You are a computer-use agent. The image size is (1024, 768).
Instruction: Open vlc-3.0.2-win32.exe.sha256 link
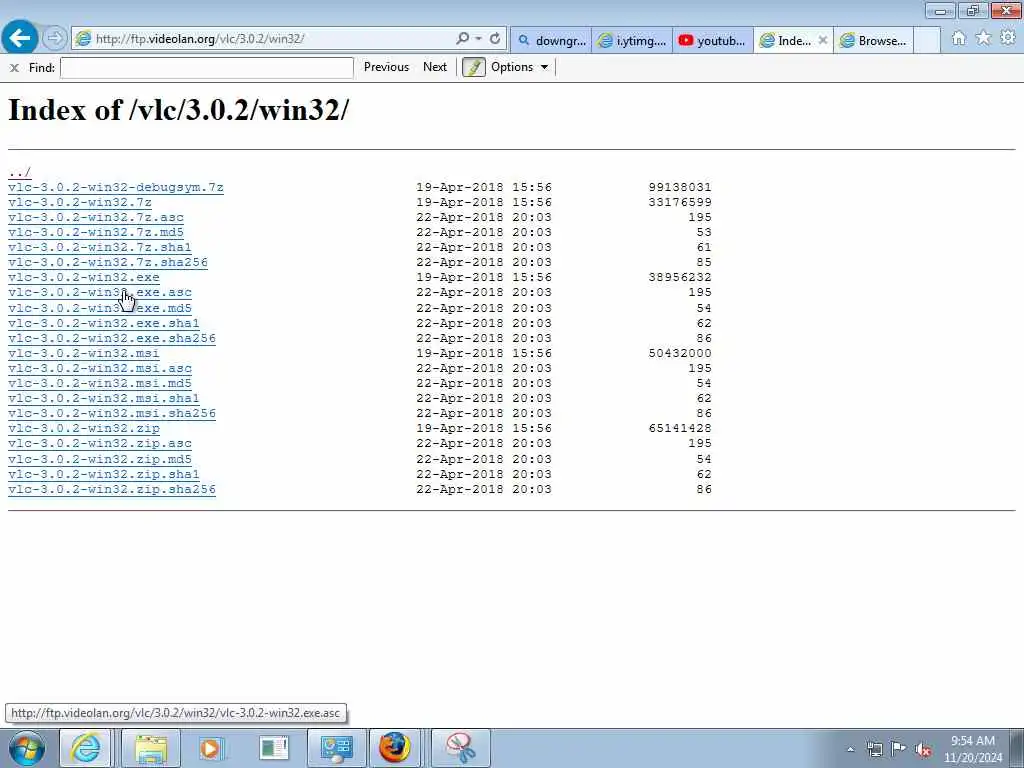112,338
